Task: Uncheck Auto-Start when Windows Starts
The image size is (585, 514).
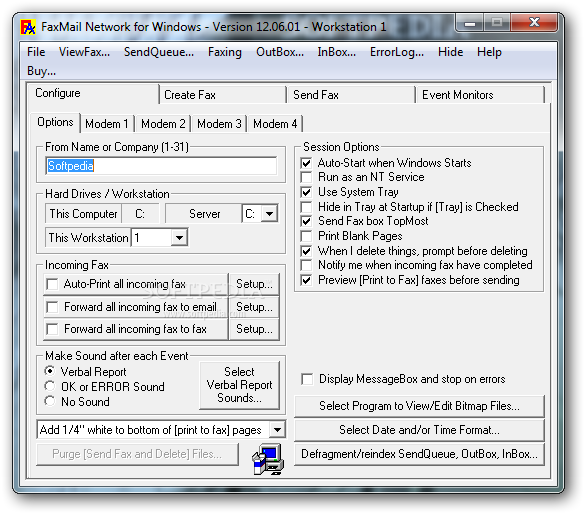Action: point(306,163)
